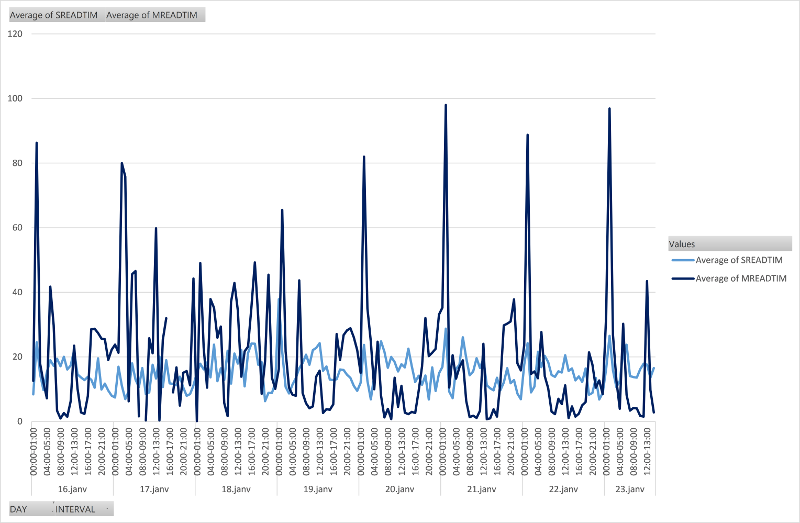Click the 17.janv day group label

[x=154, y=489]
